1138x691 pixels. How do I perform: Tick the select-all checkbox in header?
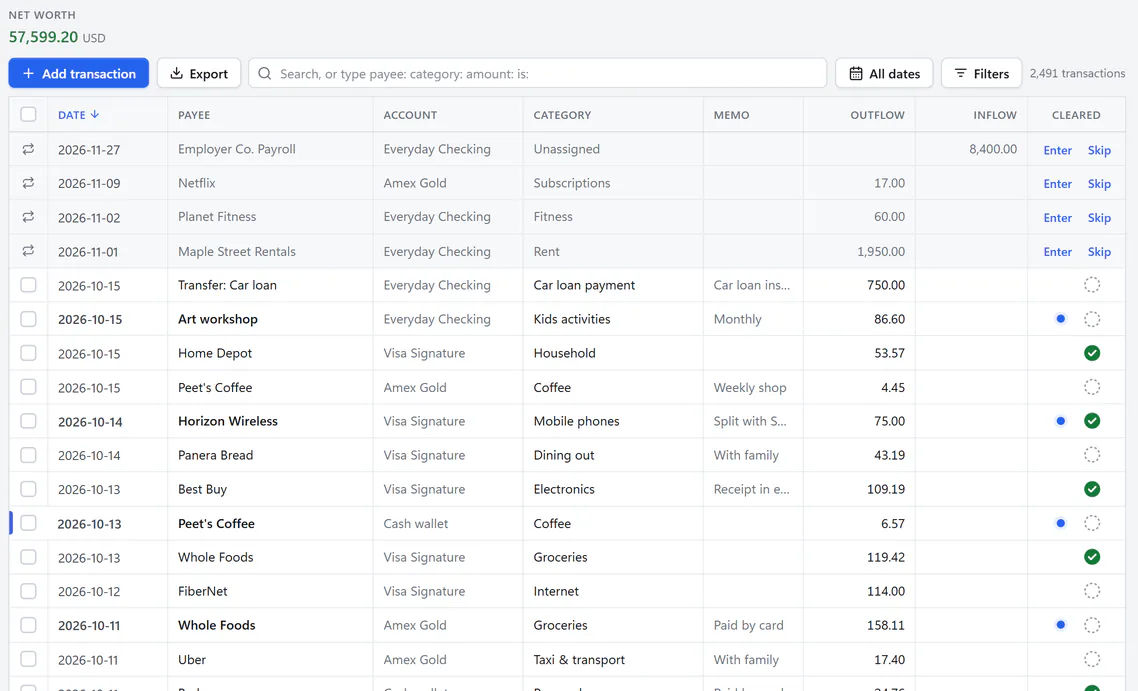click(28, 114)
